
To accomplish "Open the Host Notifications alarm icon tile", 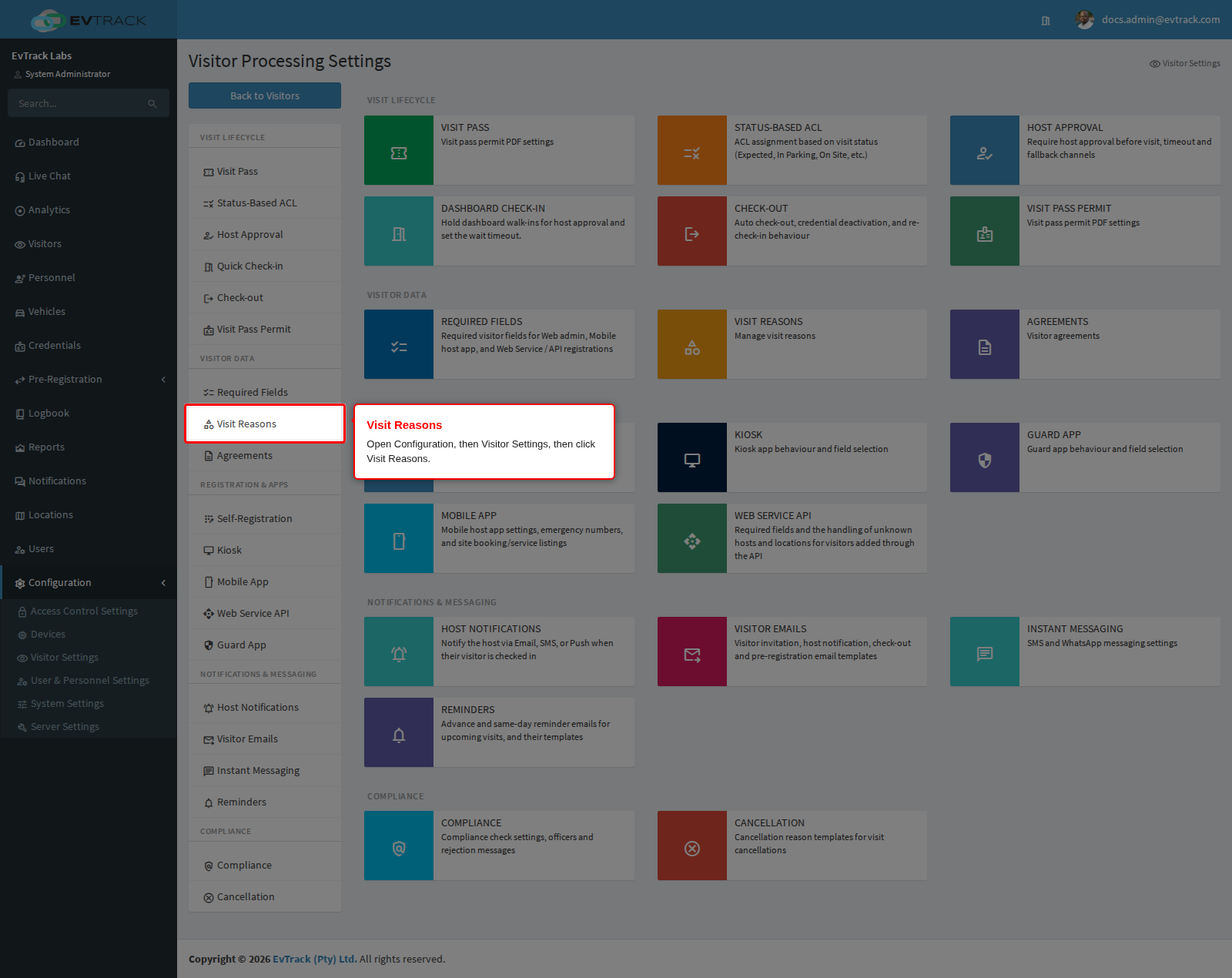I will coord(399,651).
